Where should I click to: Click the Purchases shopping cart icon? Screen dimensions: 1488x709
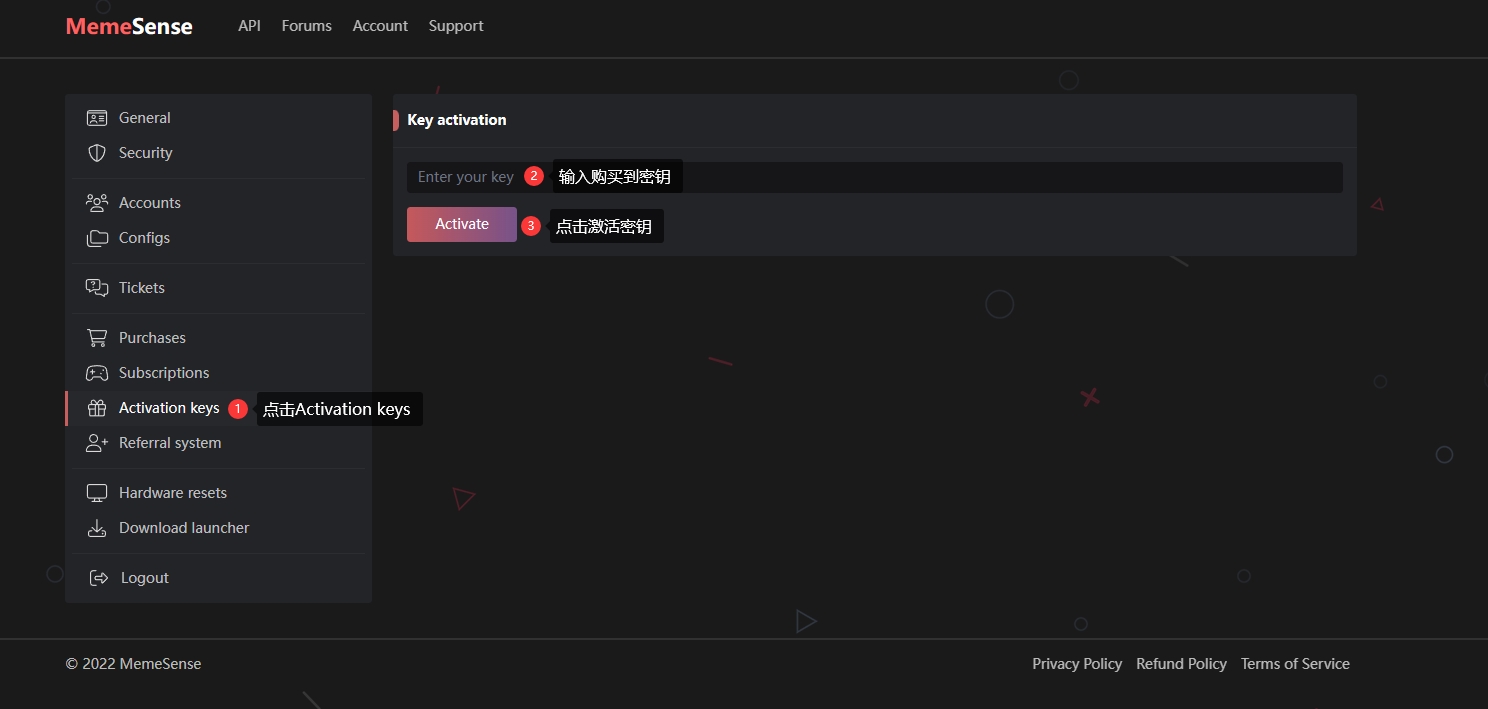(x=97, y=338)
